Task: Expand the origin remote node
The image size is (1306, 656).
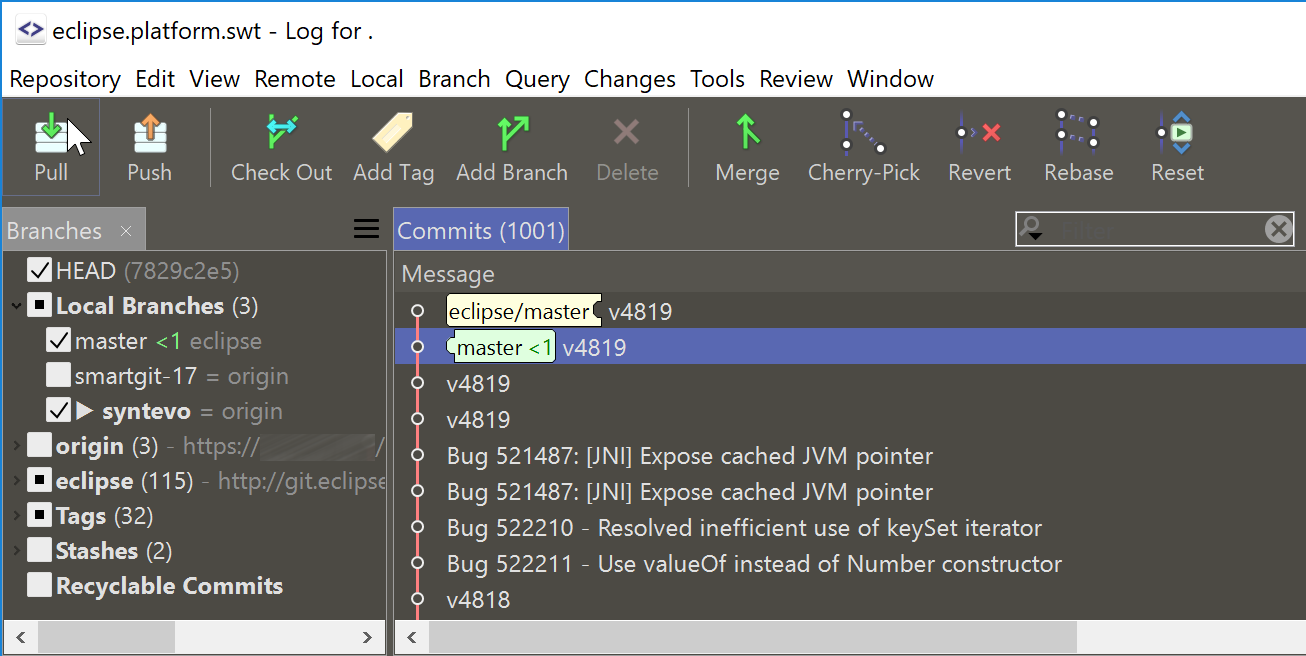Action: (14, 445)
